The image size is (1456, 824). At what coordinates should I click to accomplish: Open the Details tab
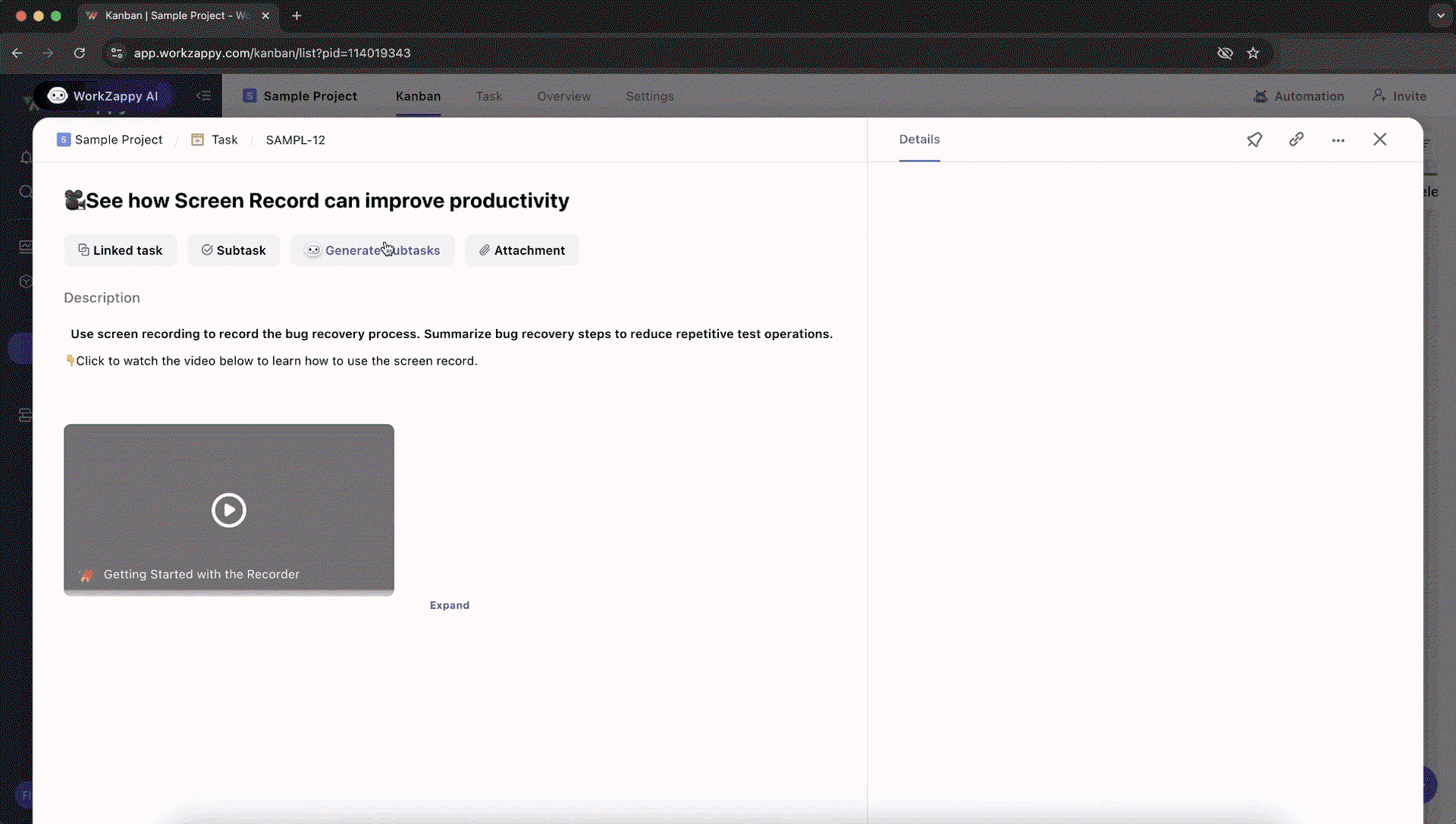coord(919,139)
